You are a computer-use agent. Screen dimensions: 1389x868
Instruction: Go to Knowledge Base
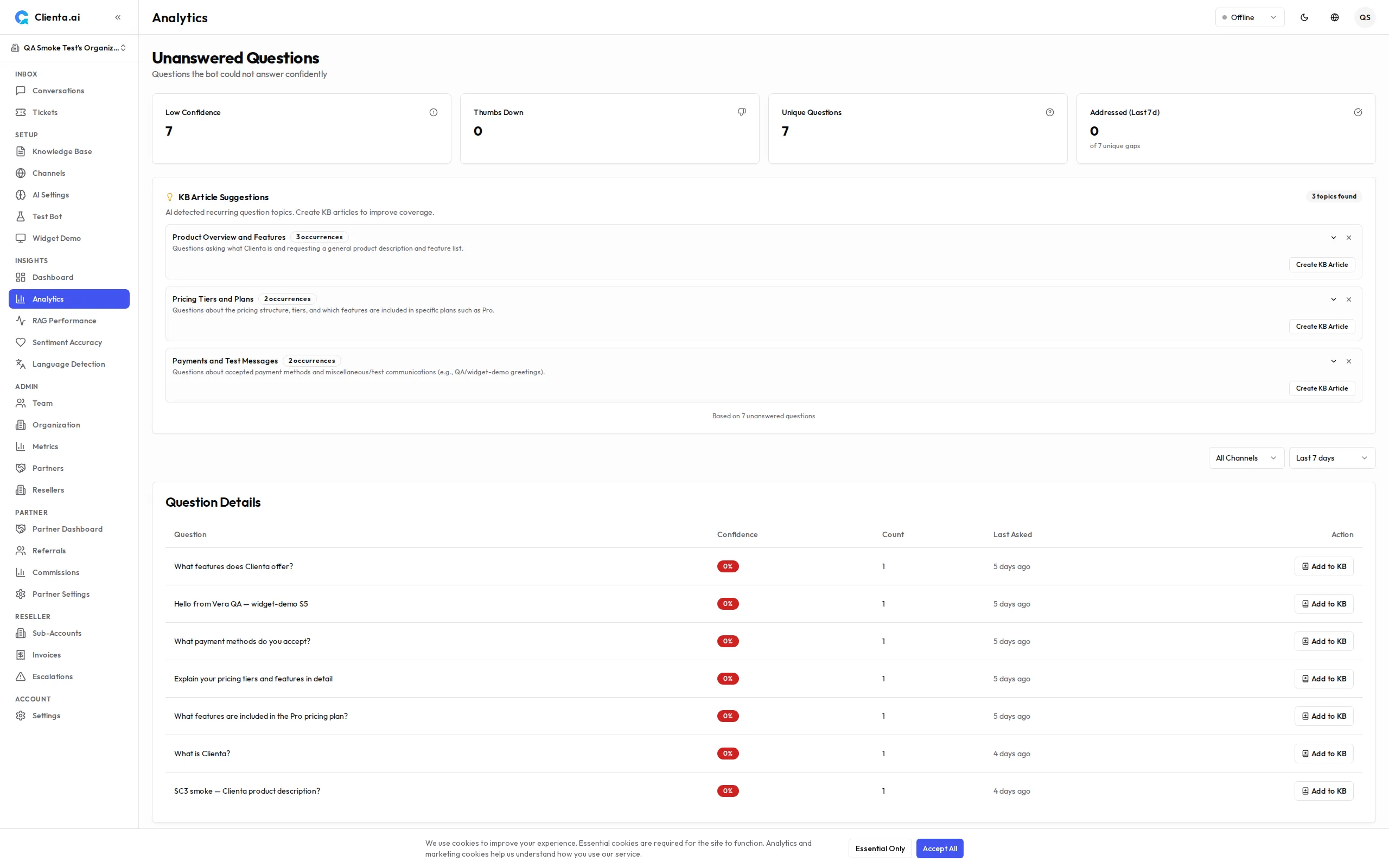pyautogui.click(x=69, y=151)
